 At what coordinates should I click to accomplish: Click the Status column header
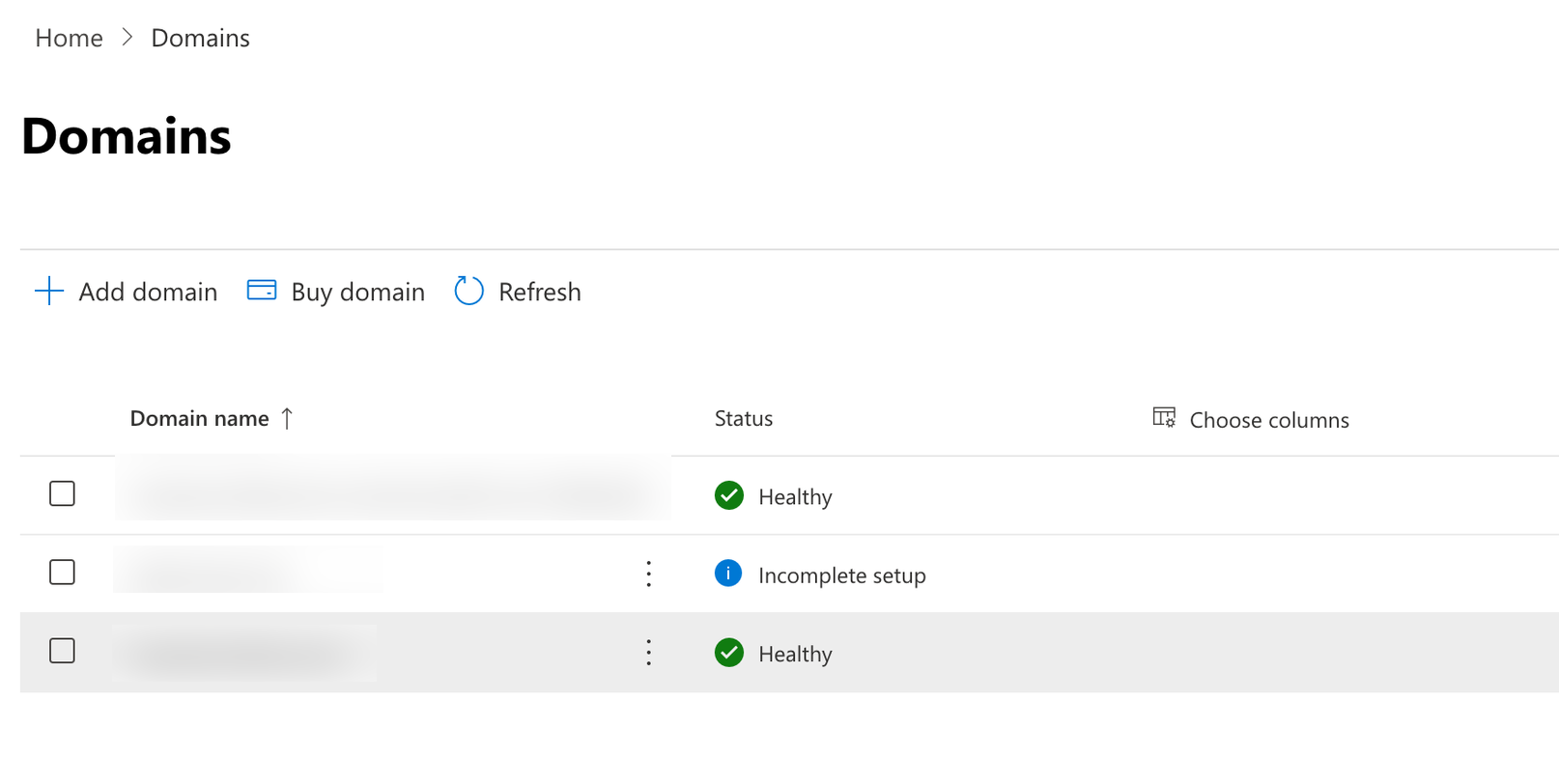coord(743,418)
